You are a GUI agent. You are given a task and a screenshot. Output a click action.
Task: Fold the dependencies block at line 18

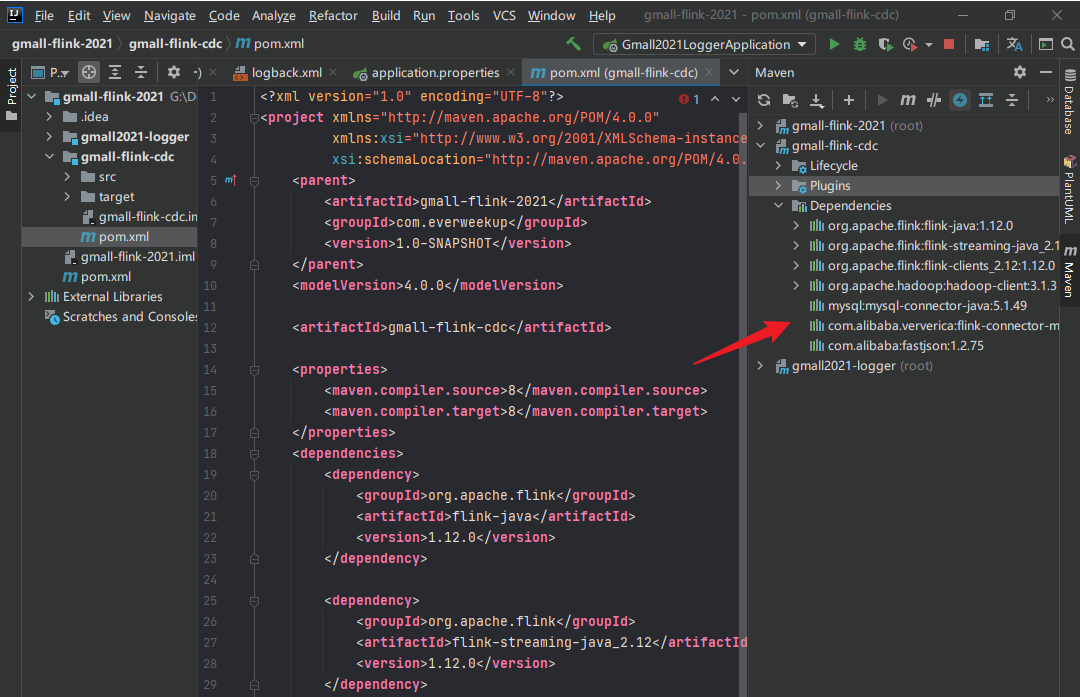click(x=254, y=454)
